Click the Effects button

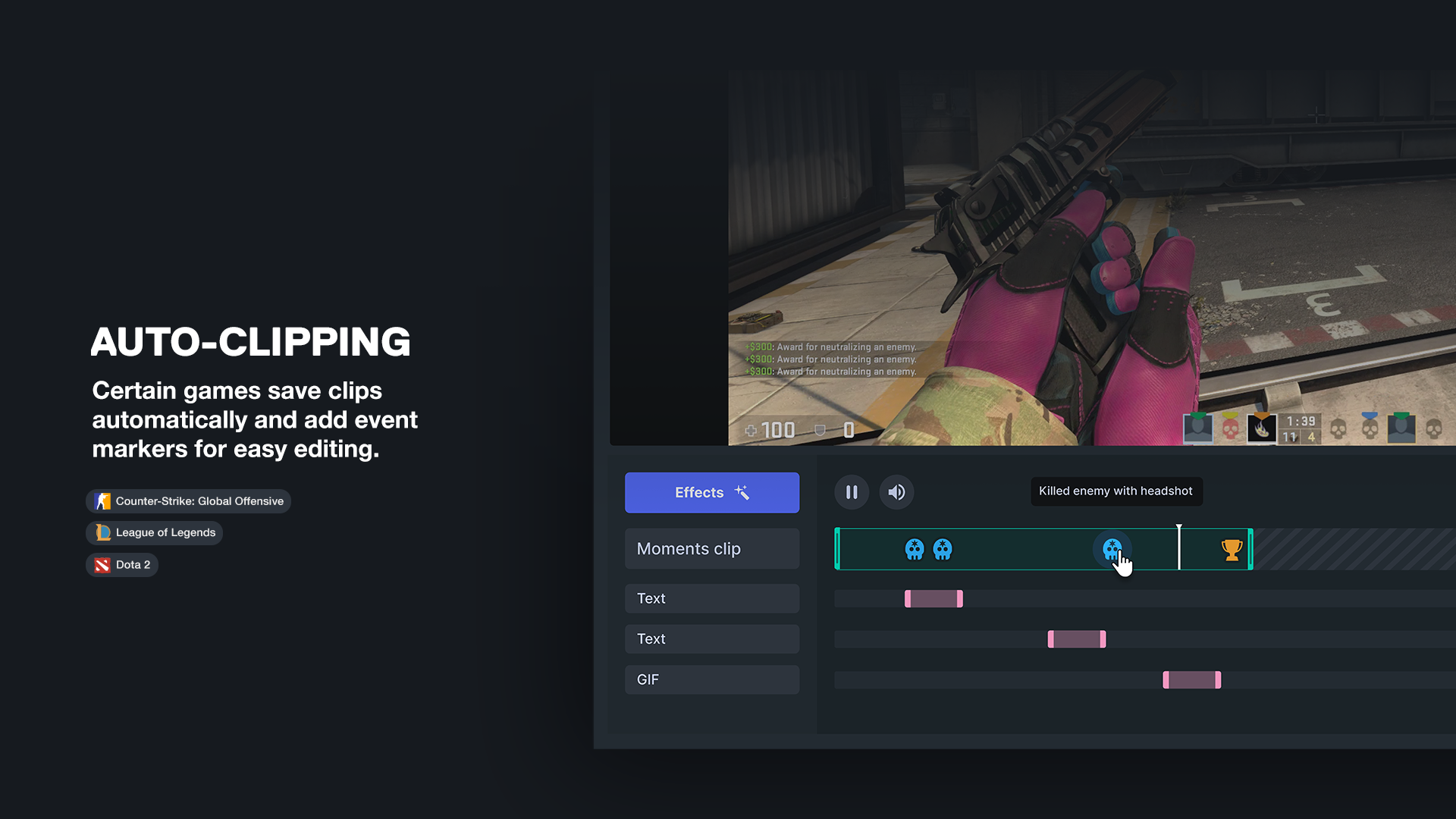pos(713,492)
